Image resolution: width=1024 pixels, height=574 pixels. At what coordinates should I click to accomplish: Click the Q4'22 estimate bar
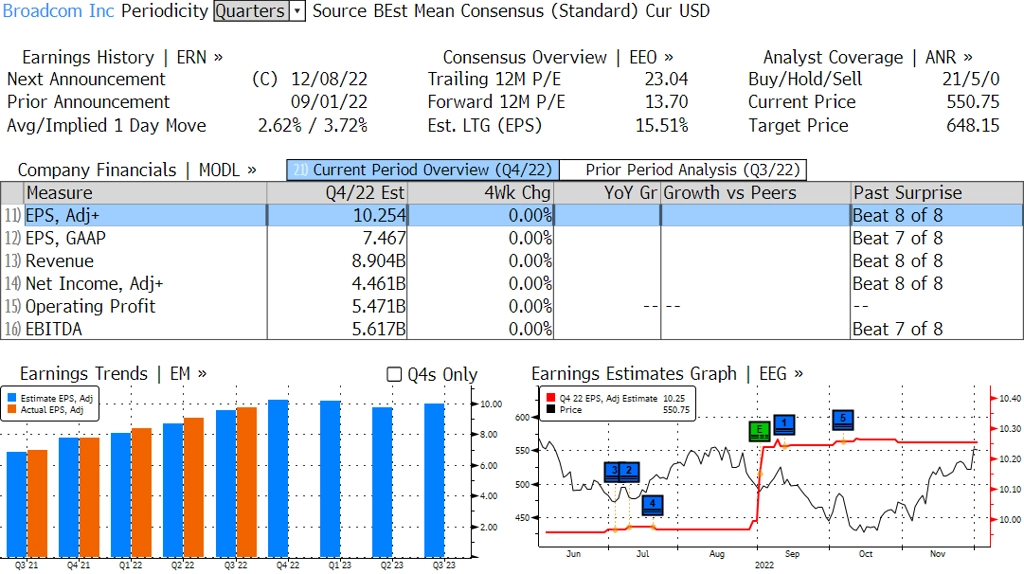[278, 479]
